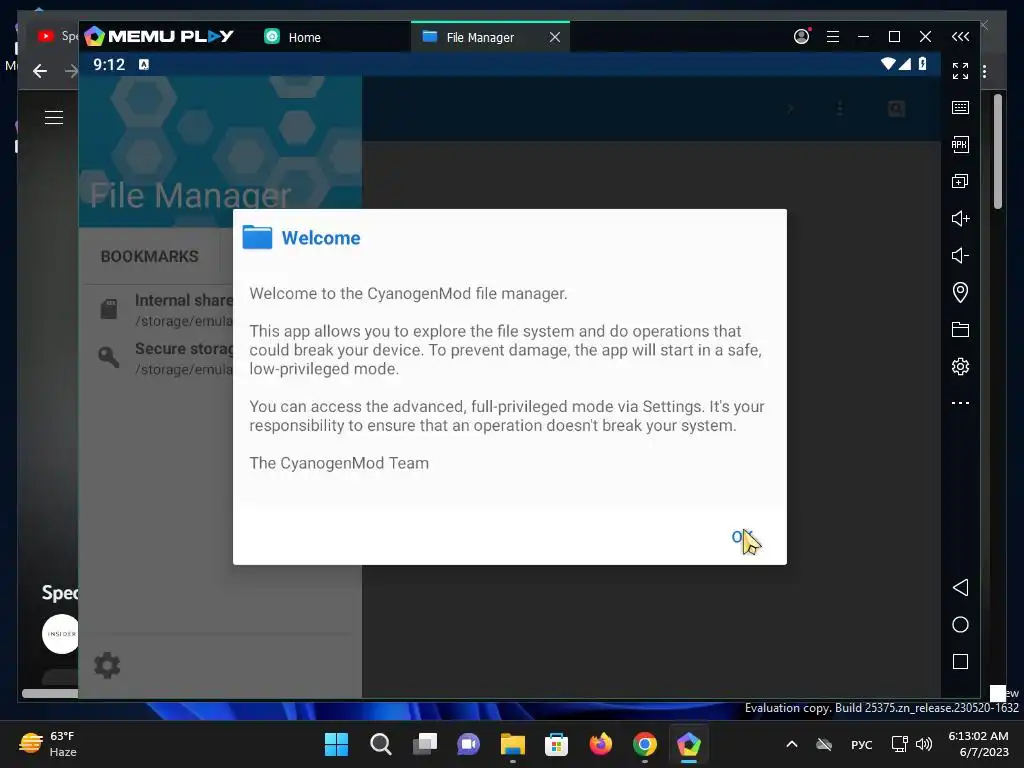Open the clock and date 6/7/2023
This screenshot has height=768, width=1024.
click(x=978, y=744)
